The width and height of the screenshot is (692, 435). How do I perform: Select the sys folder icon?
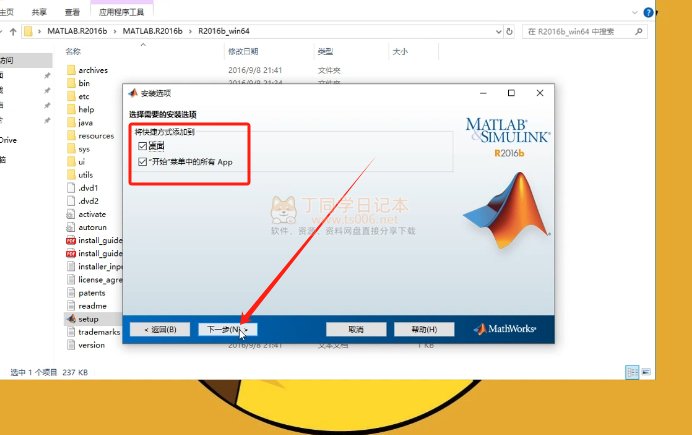point(71,149)
